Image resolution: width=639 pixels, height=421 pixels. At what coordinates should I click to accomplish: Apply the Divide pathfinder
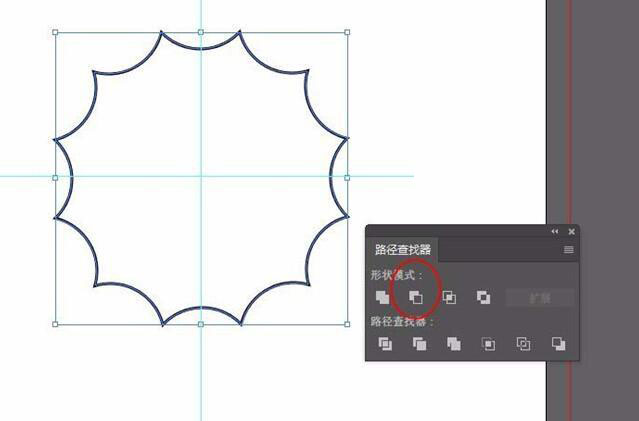(x=385, y=344)
